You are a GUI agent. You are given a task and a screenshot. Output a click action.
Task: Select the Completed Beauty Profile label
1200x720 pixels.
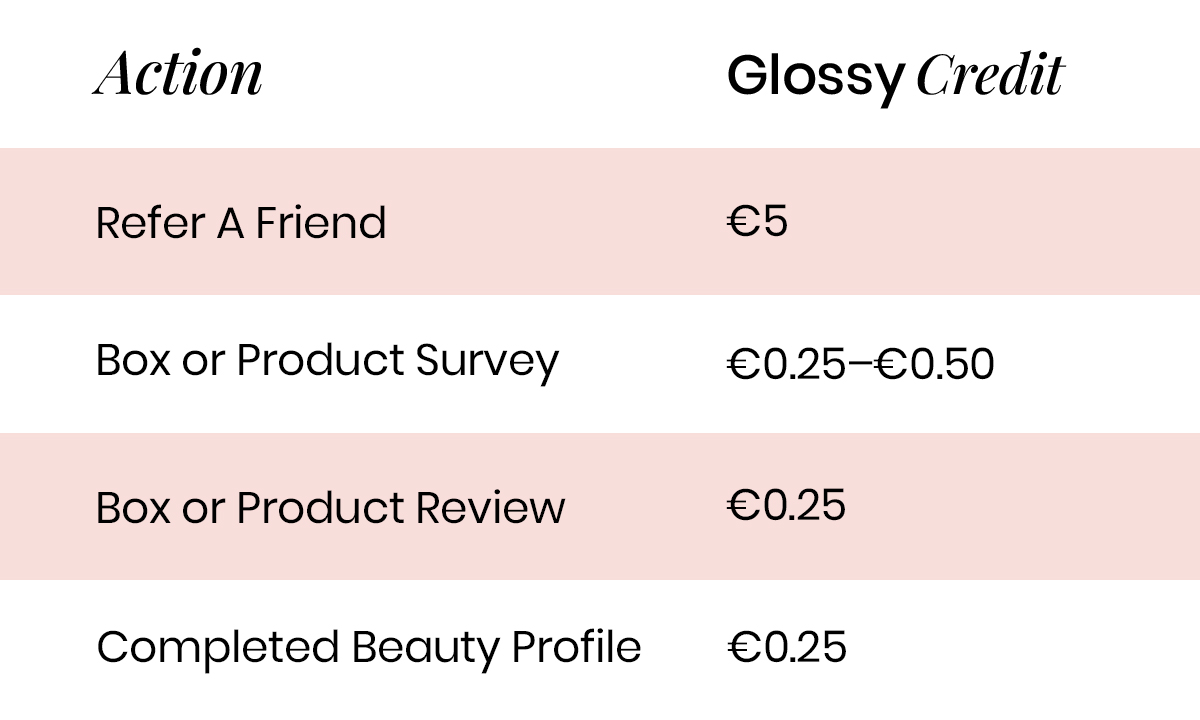click(368, 647)
